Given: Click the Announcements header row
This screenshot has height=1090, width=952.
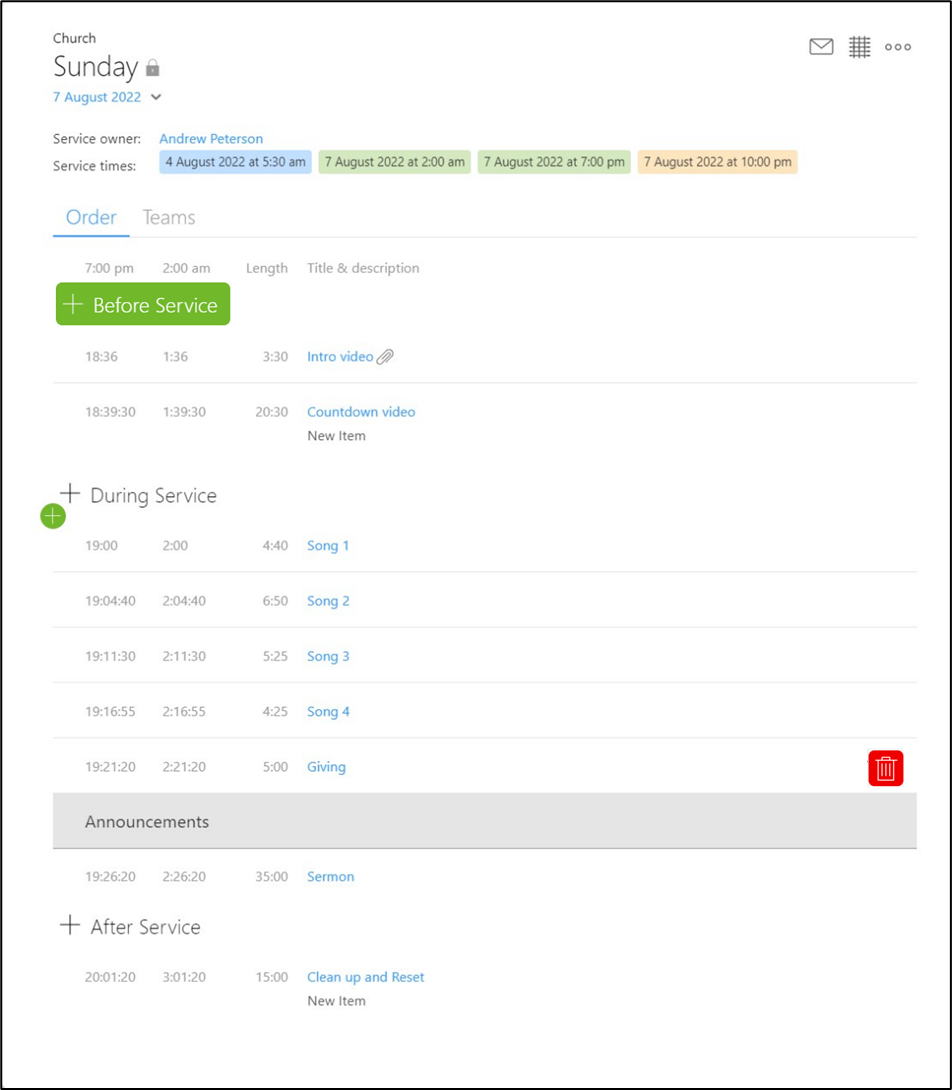Looking at the screenshot, I should [485, 821].
